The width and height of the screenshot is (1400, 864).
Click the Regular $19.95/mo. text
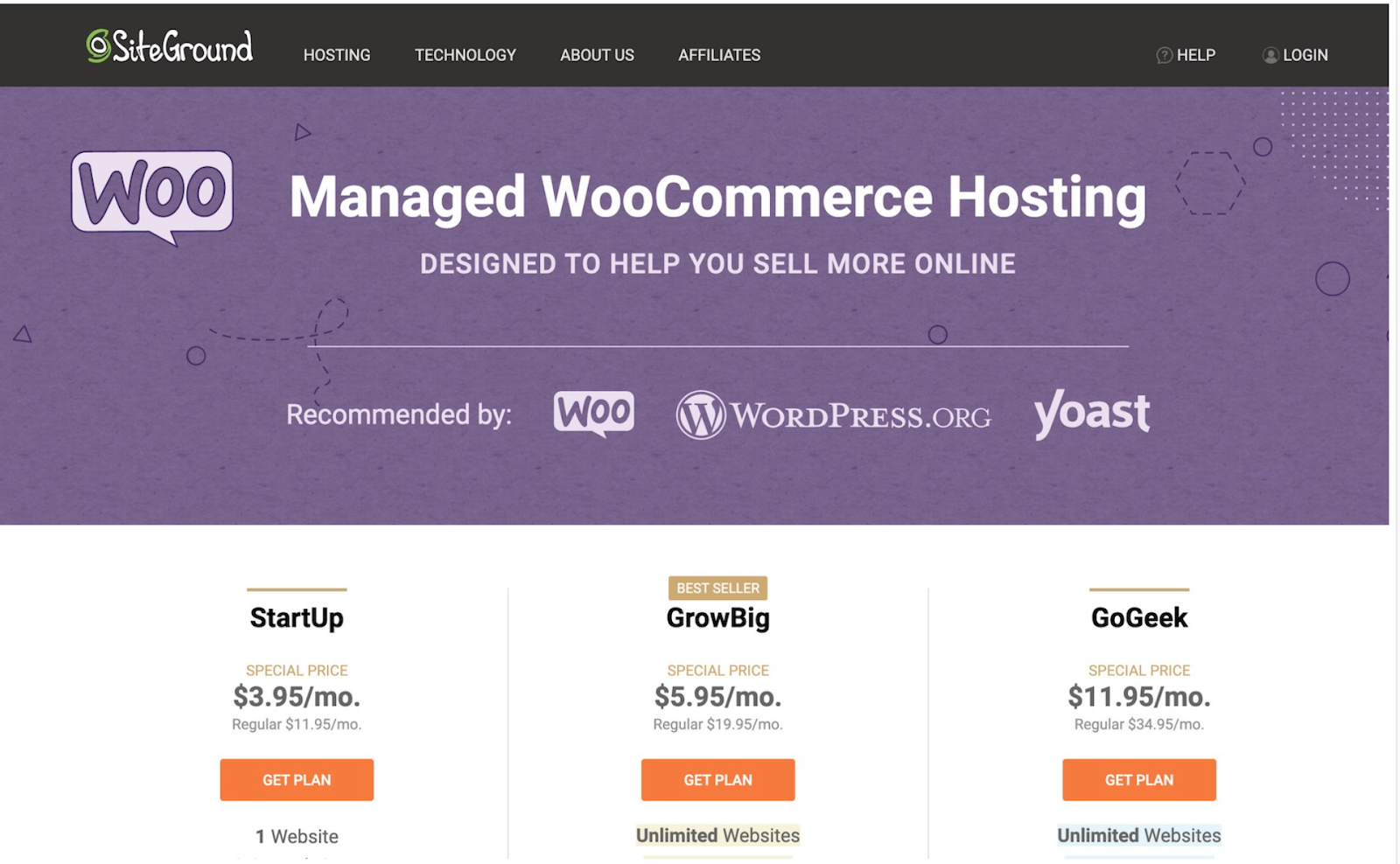tap(718, 725)
